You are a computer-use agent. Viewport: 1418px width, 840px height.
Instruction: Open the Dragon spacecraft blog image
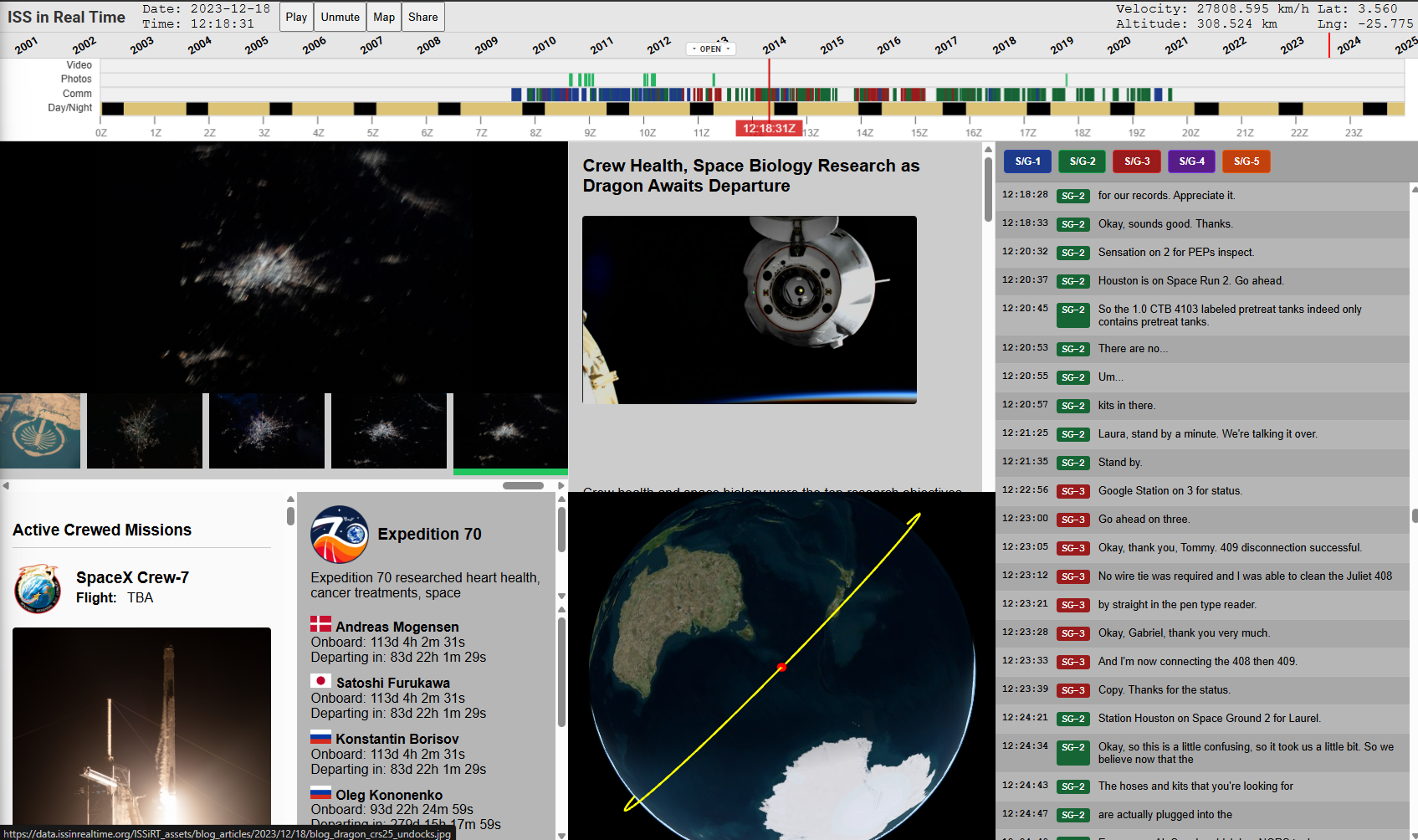(750, 310)
